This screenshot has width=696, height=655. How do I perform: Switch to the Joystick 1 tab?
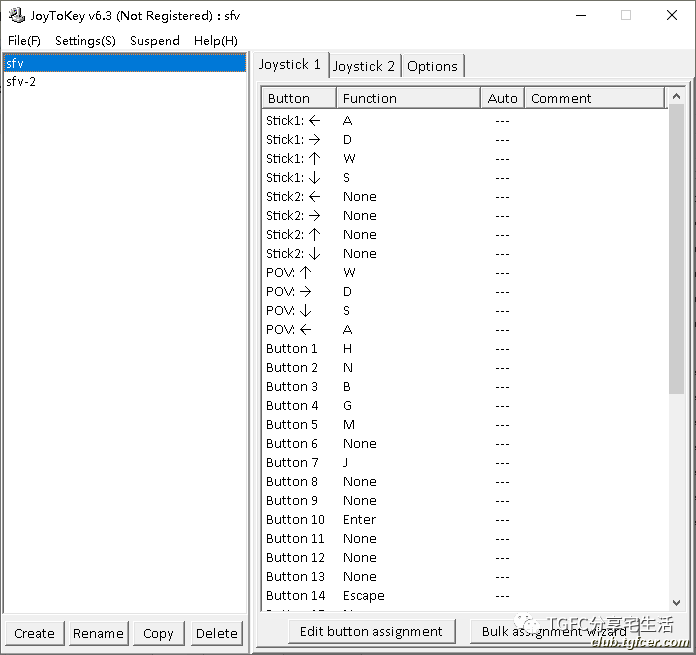coord(290,65)
